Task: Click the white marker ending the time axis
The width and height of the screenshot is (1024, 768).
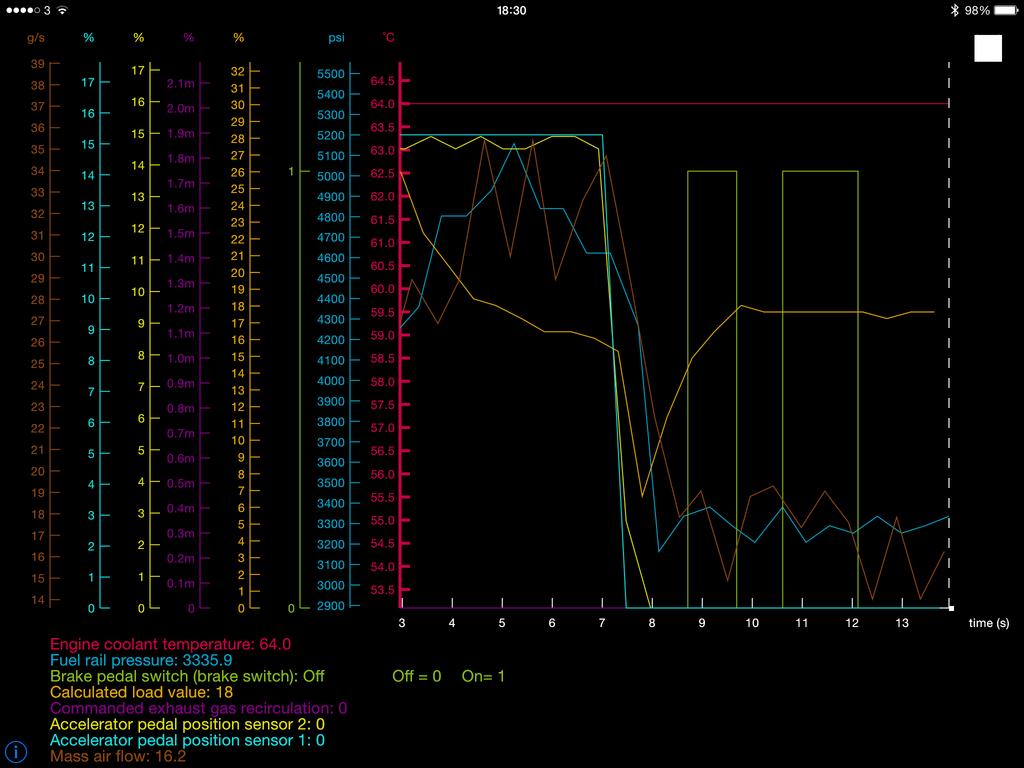Action: 951,608
